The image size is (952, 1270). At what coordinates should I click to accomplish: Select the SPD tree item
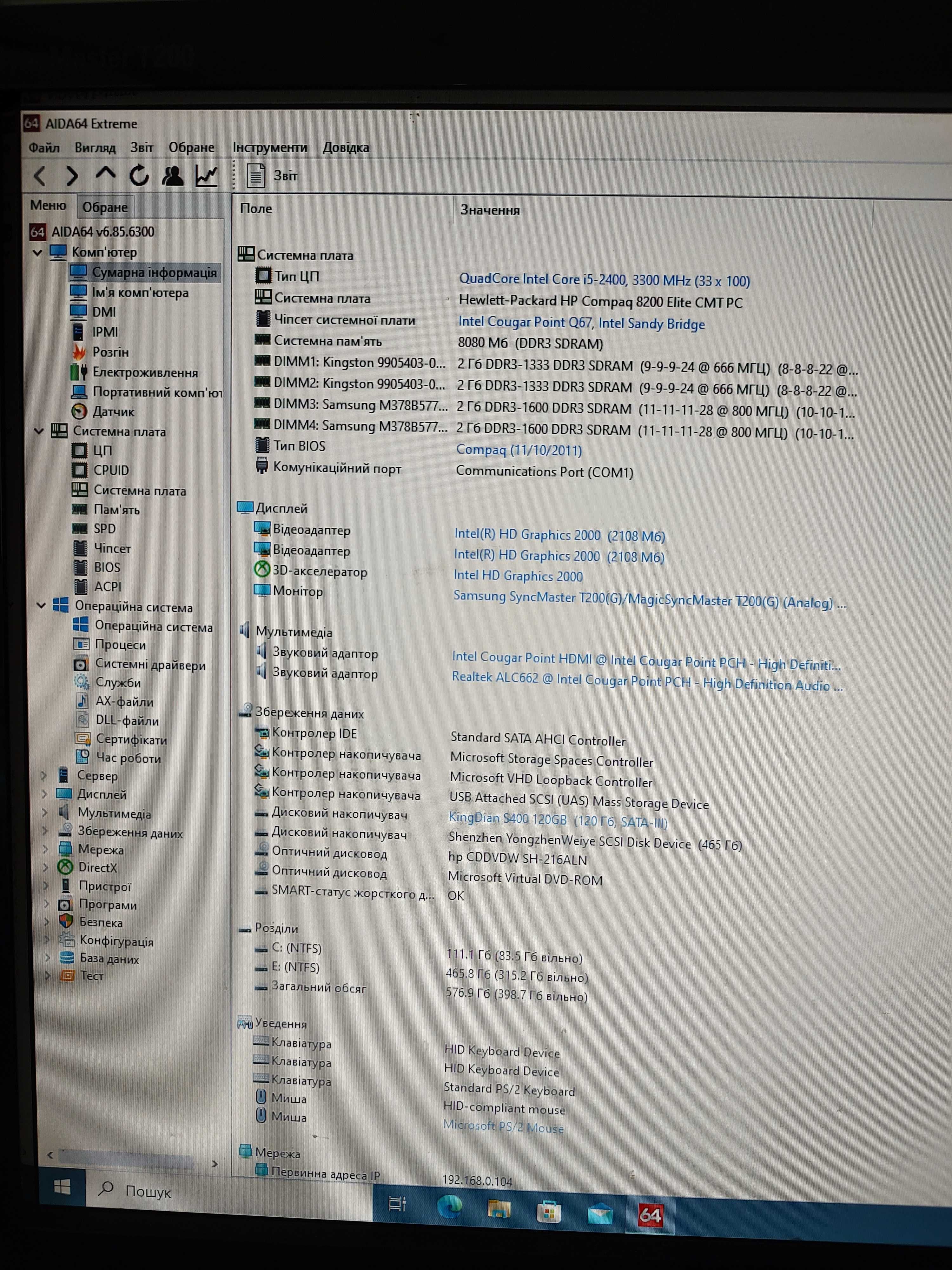pyautogui.click(x=94, y=529)
